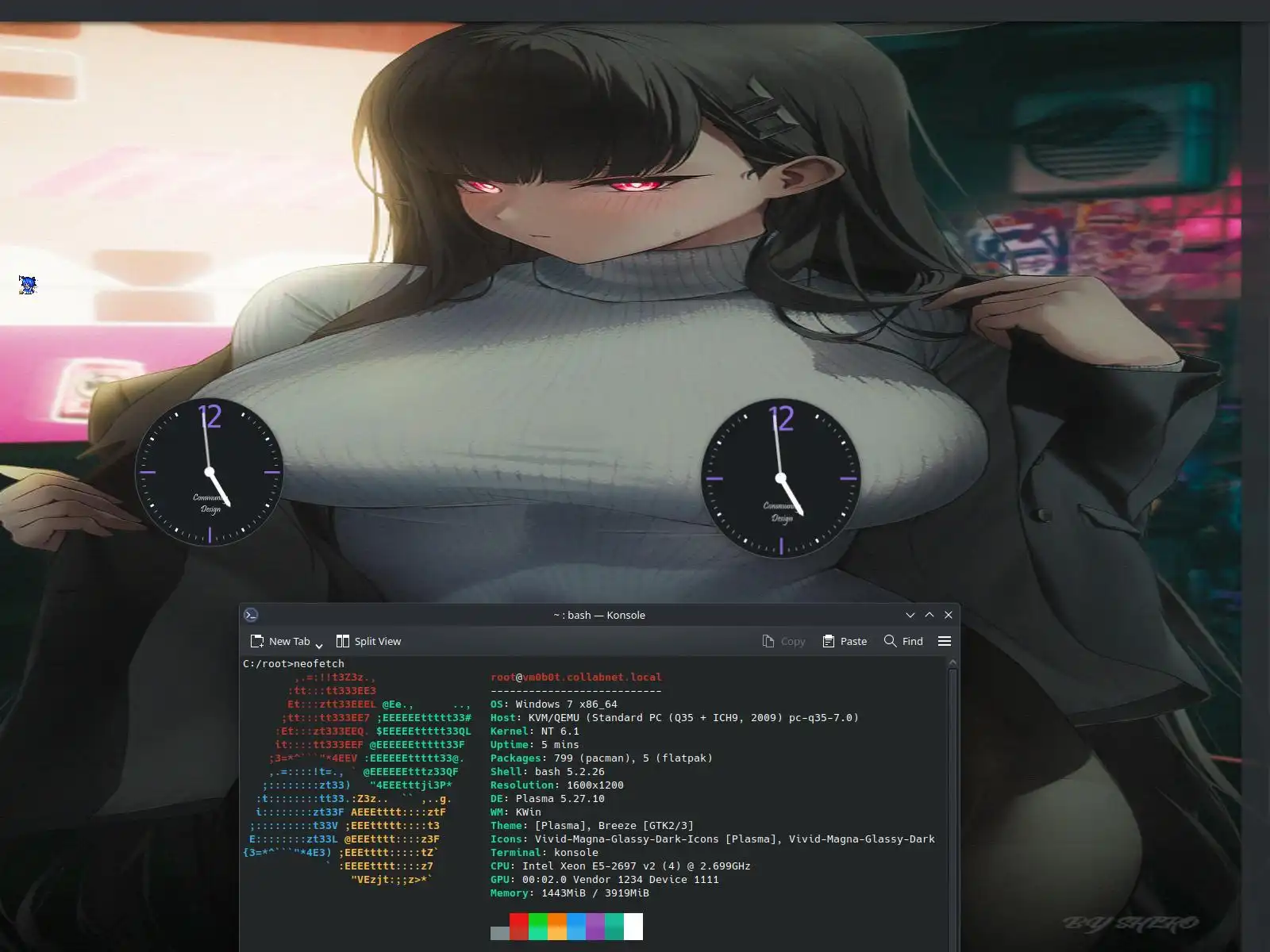Click the 'CPU: Intel Xeon E5-2697' line
The width and height of the screenshot is (1270, 952).
pyautogui.click(x=621, y=866)
